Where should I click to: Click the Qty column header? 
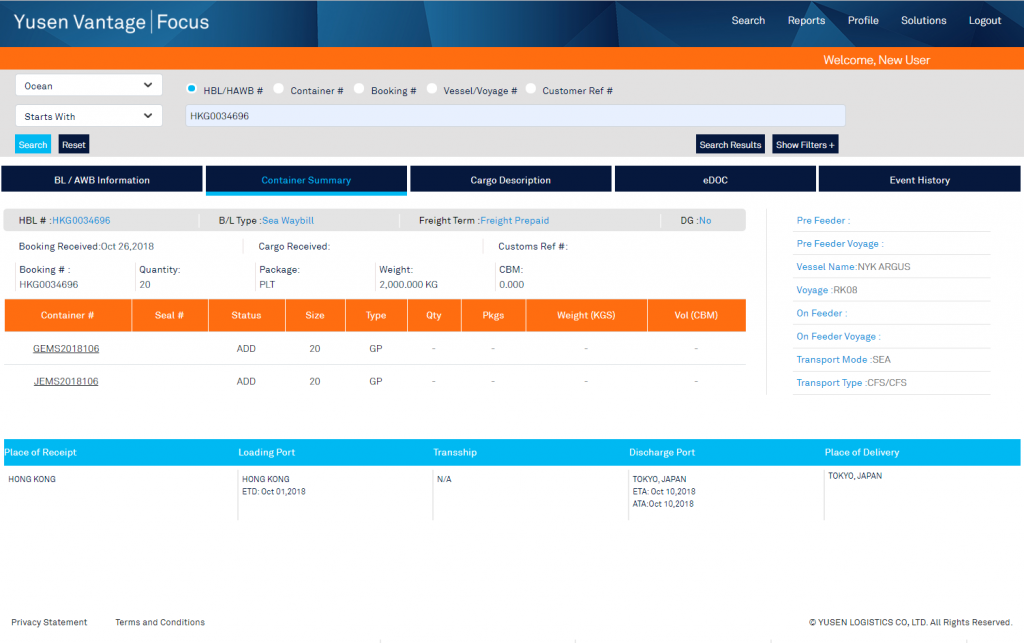click(434, 315)
